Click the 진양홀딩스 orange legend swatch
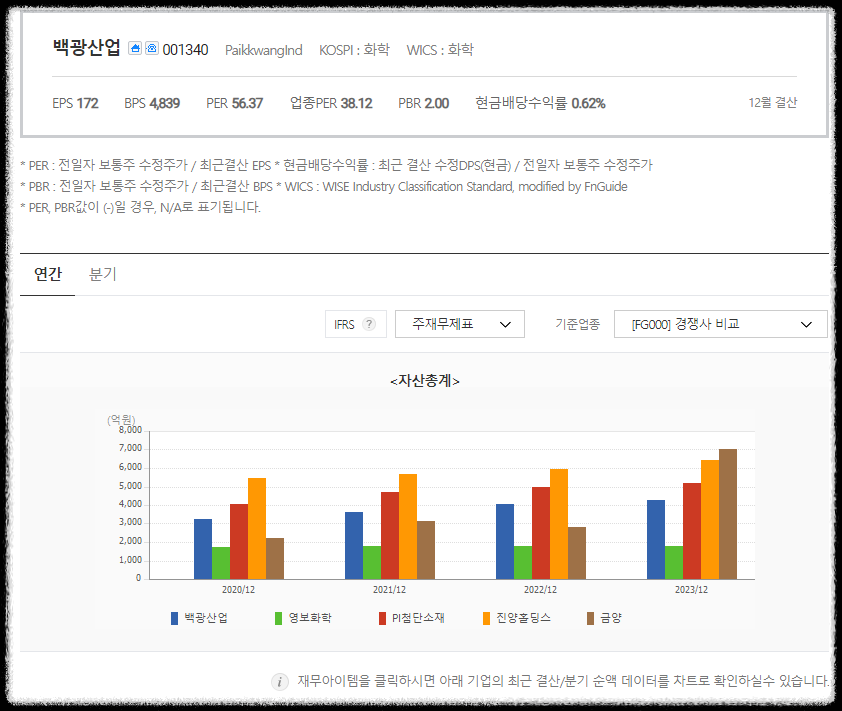 tap(487, 618)
